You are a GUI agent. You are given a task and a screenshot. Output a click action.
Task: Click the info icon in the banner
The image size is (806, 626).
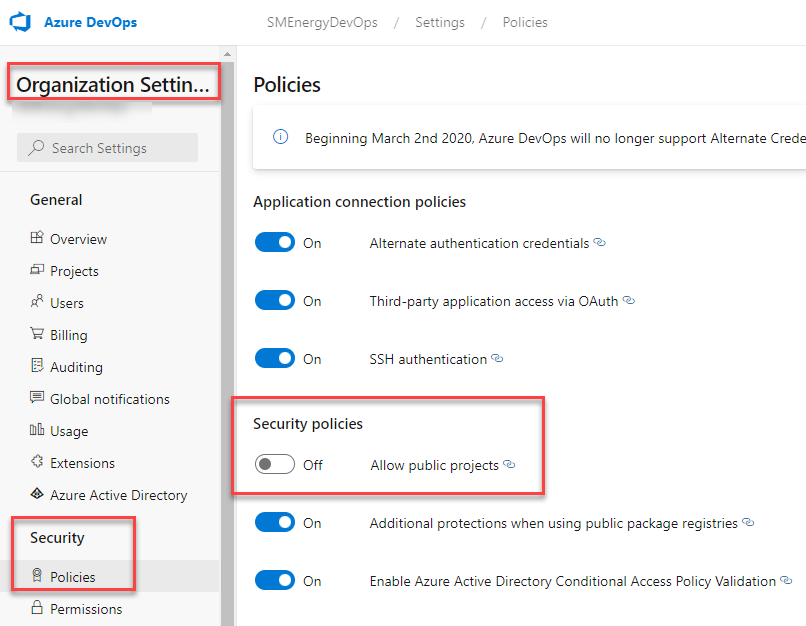pyautogui.click(x=281, y=137)
